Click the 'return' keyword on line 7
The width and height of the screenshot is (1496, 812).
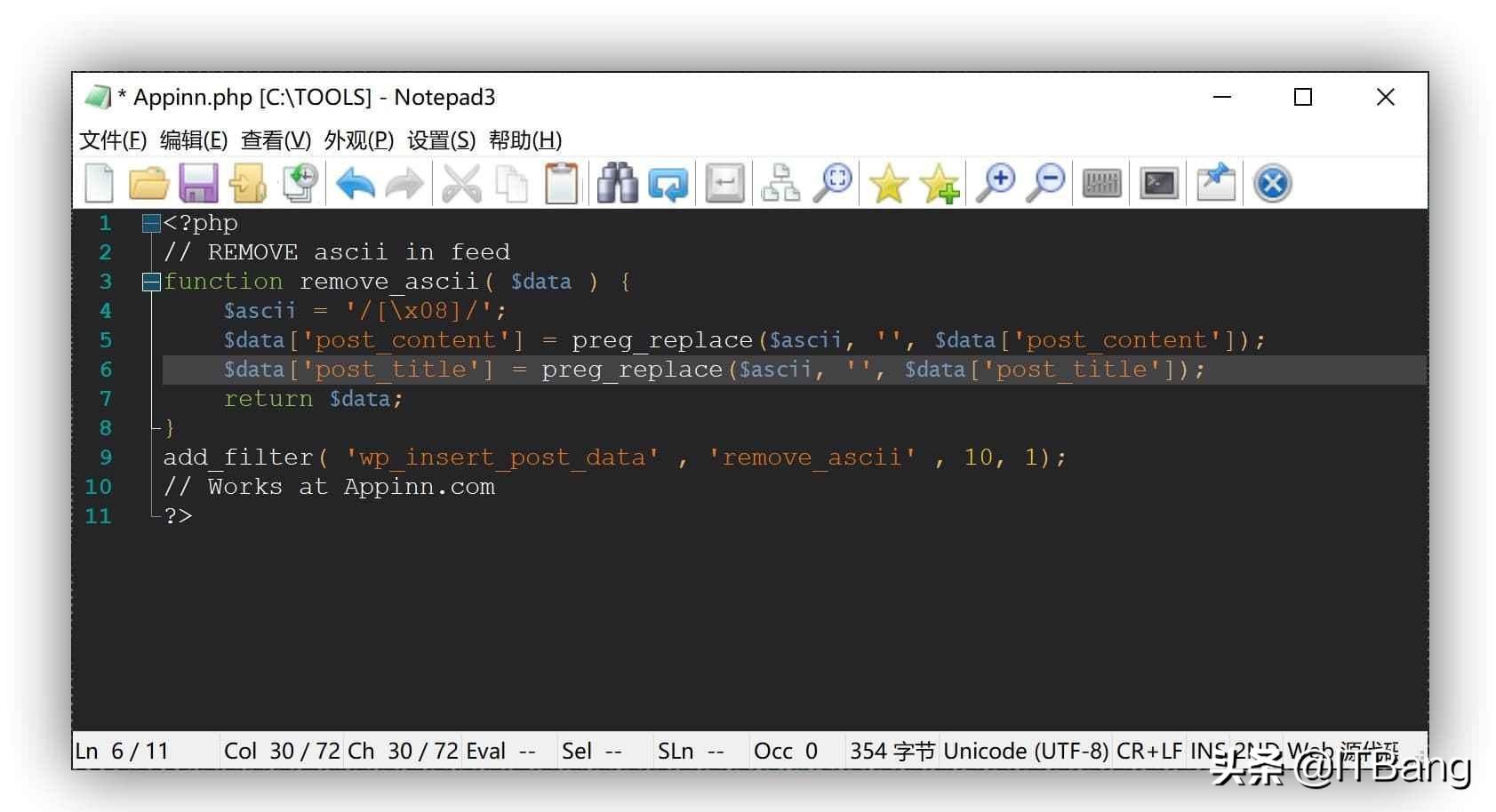[268, 399]
